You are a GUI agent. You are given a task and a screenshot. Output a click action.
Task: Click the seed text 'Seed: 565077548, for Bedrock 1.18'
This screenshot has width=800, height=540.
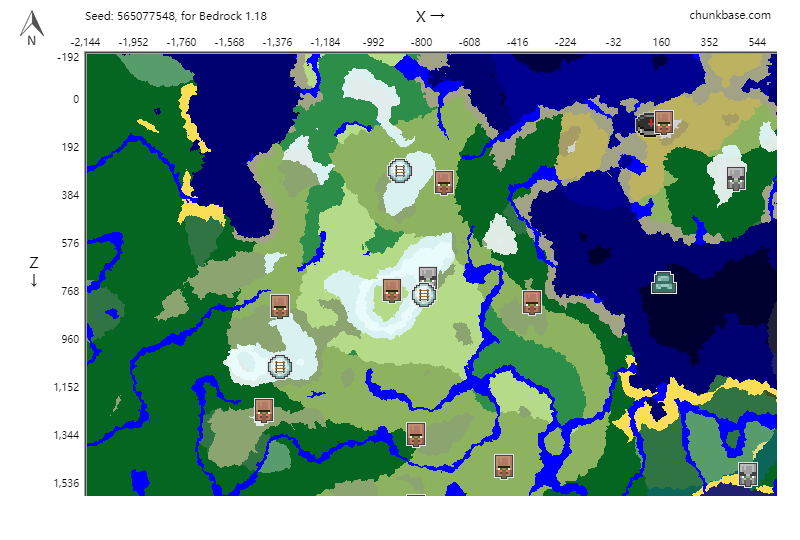coord(176,16)
